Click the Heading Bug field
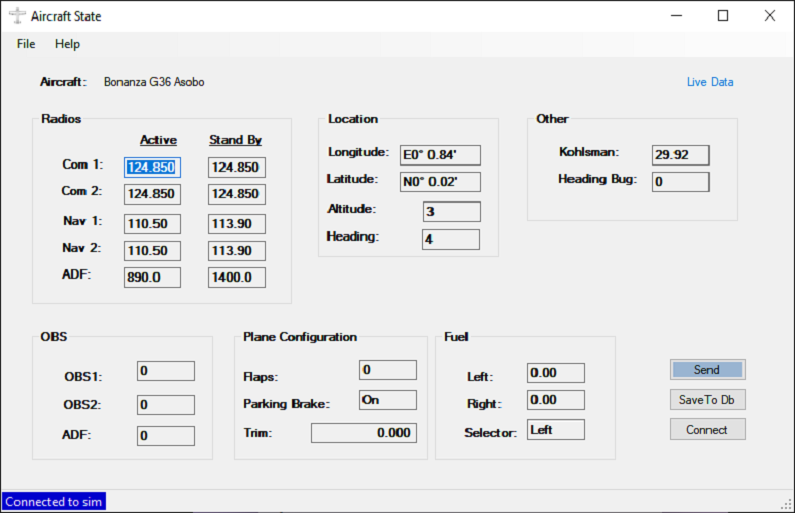The image size is (795, 513). pyautogui.click(x=680, y=181)
